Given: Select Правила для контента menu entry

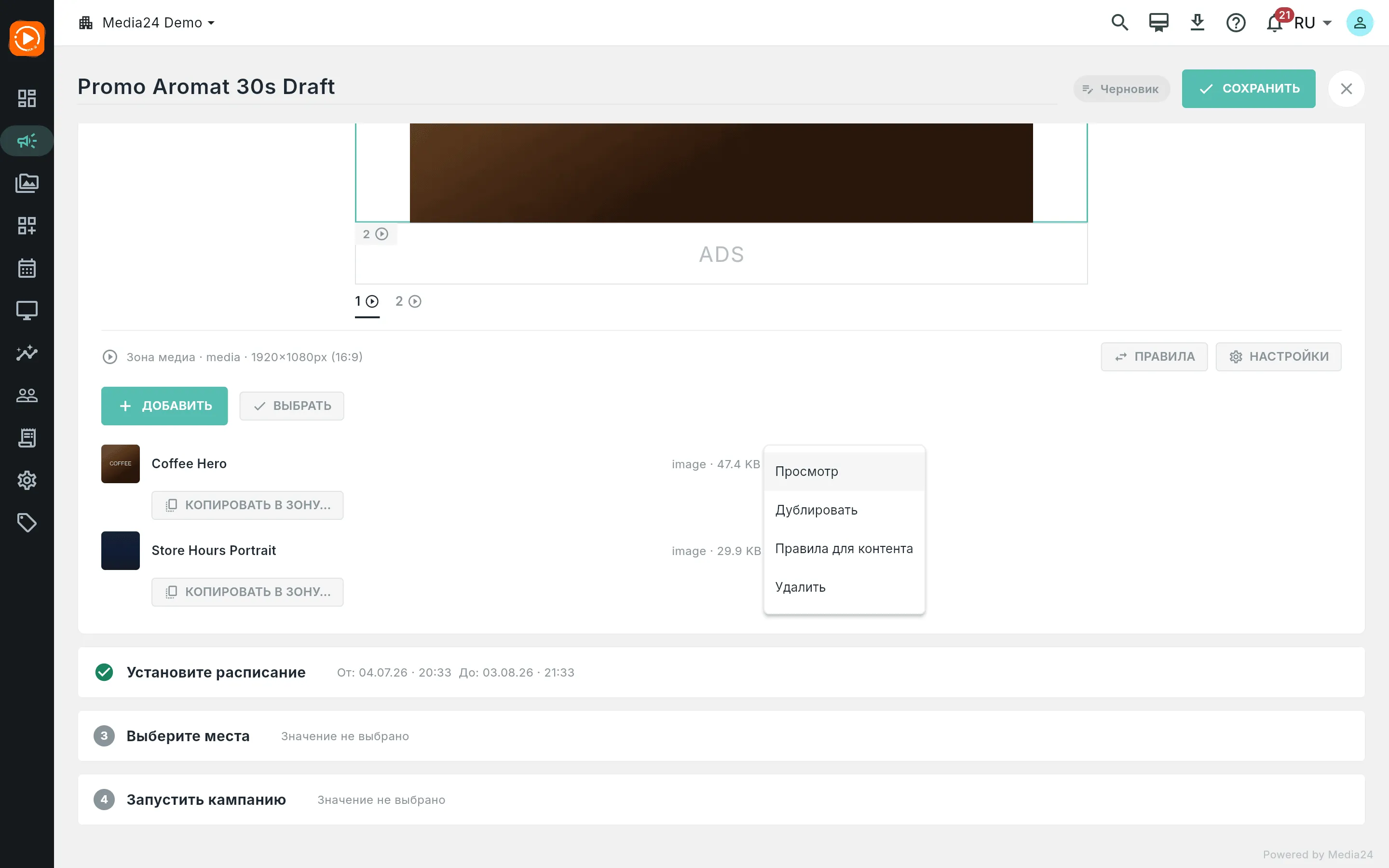Looking at the screenshot, I should pyautogui.click(x=844, y=548).
